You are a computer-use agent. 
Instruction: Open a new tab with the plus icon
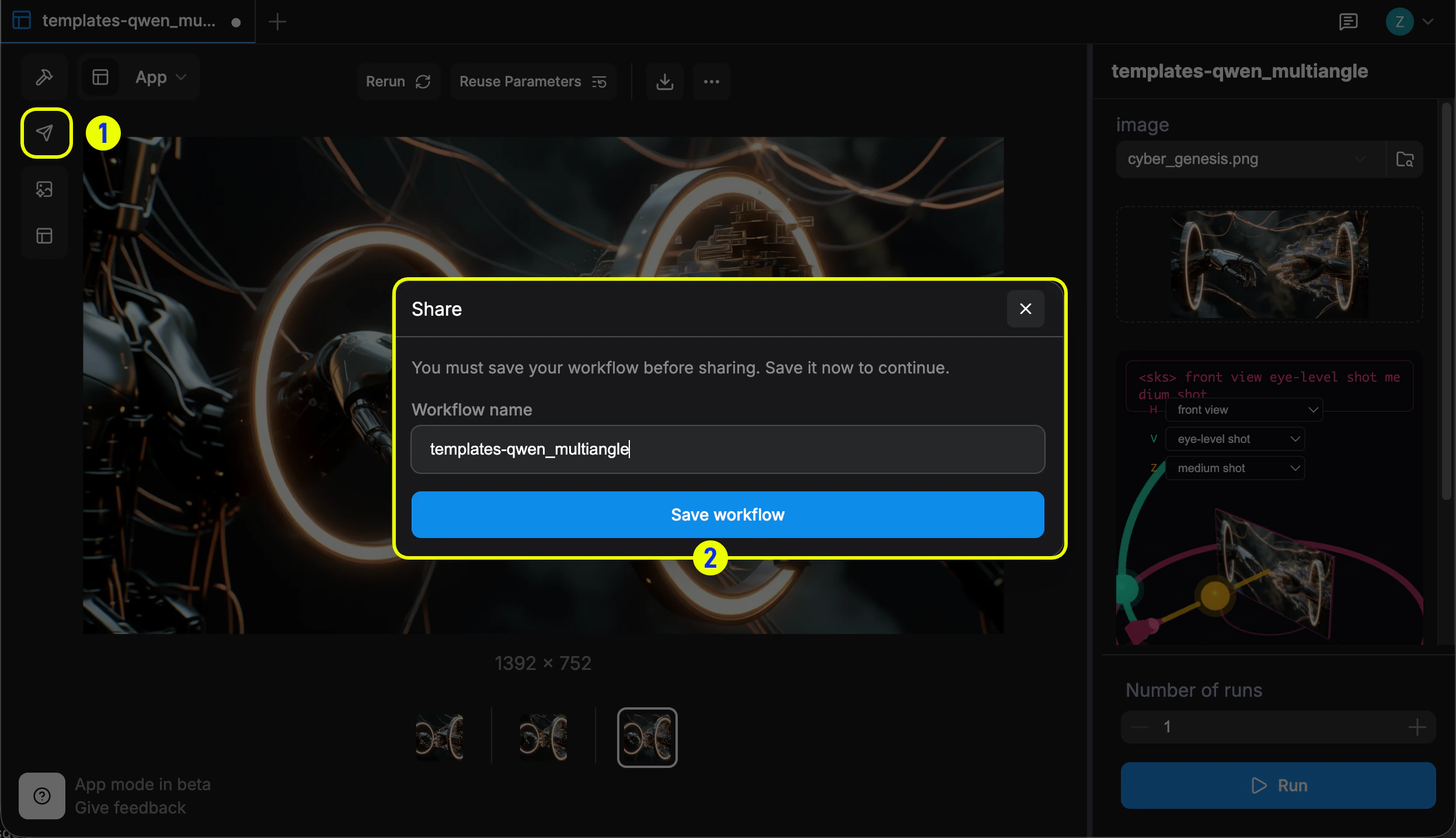coord(277,22)
